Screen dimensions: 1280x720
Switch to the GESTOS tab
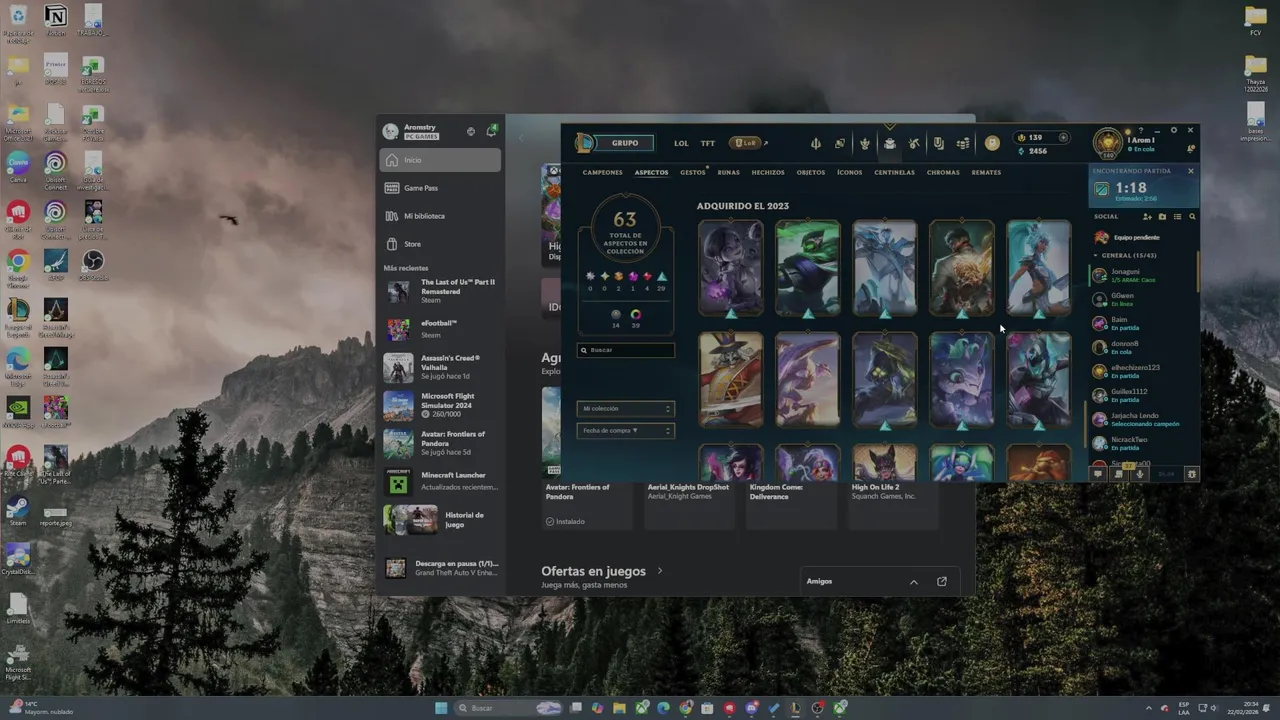693,172
